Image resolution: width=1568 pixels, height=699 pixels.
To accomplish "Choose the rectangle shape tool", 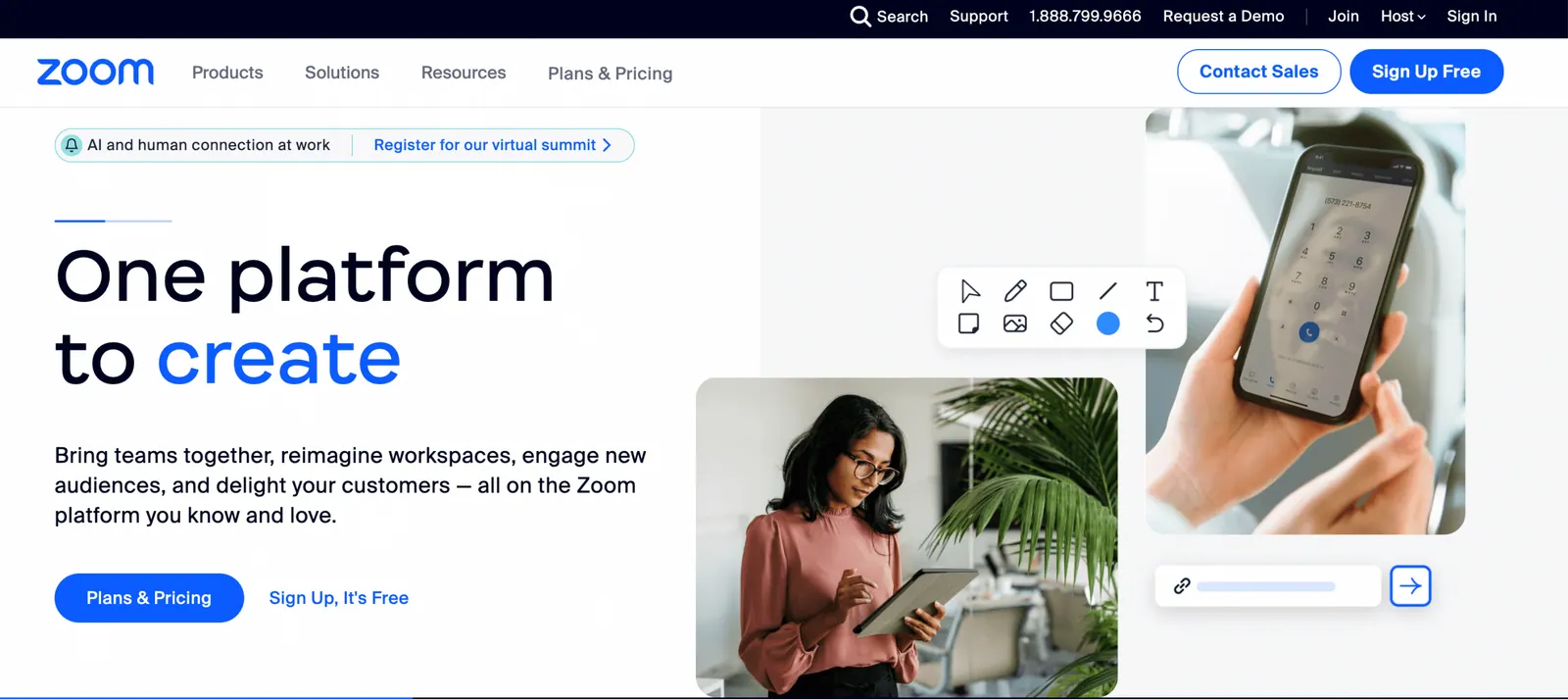I will coord(1061,291).
